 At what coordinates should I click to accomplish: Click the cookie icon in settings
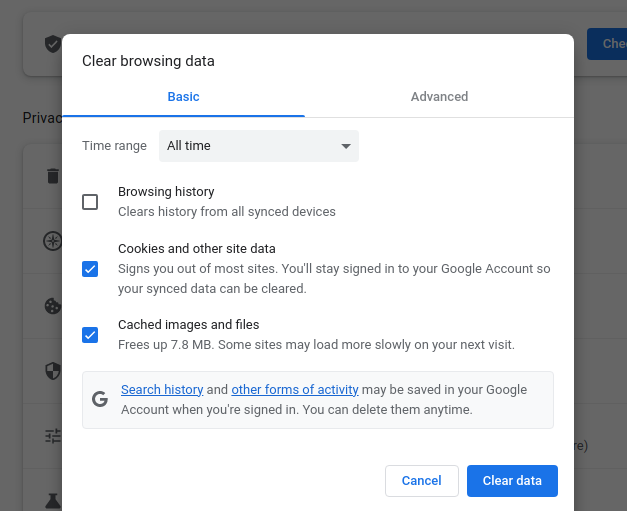(x=53, y=306)
